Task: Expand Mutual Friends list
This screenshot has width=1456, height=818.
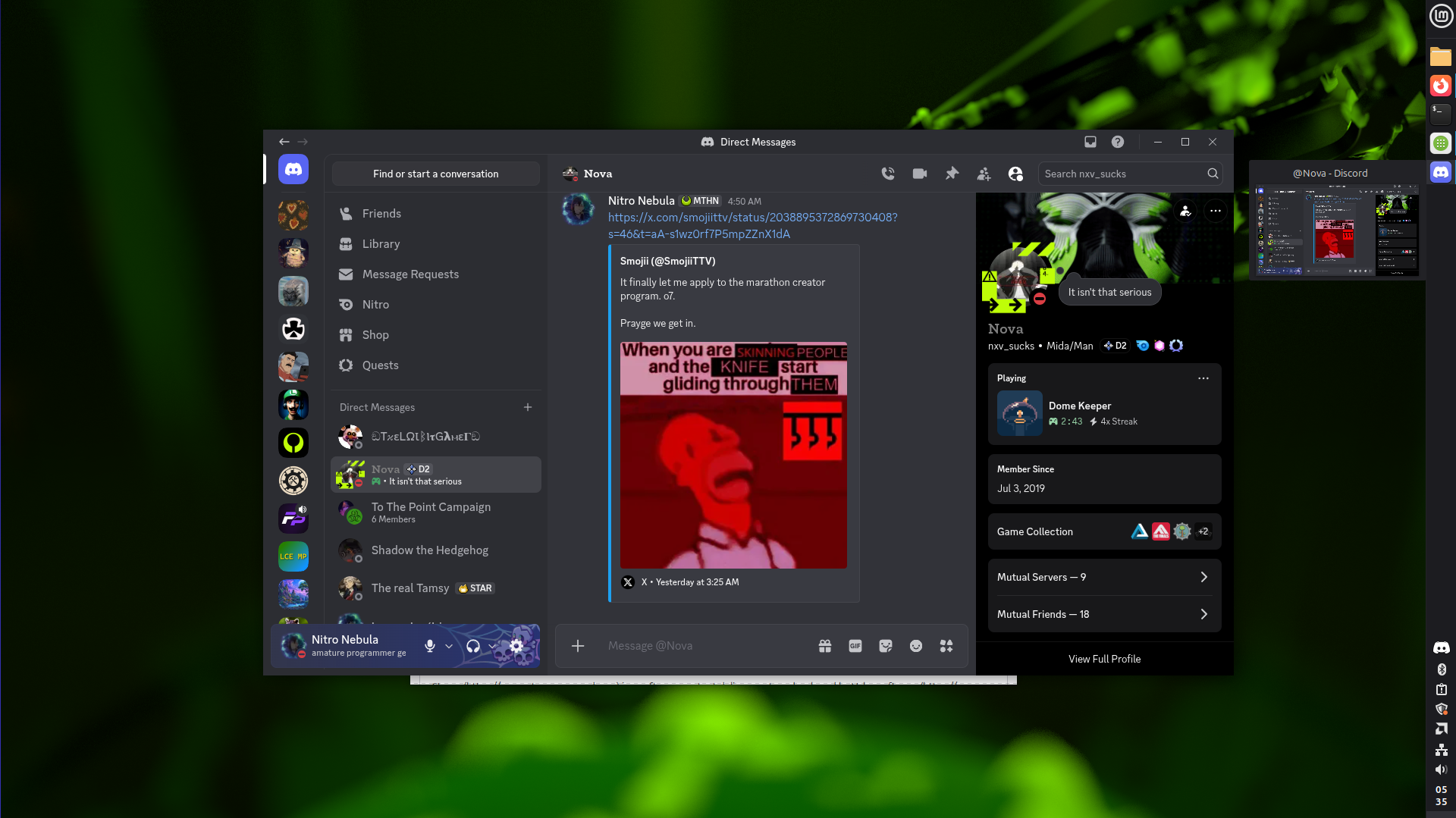Action: pos(1104,614)
